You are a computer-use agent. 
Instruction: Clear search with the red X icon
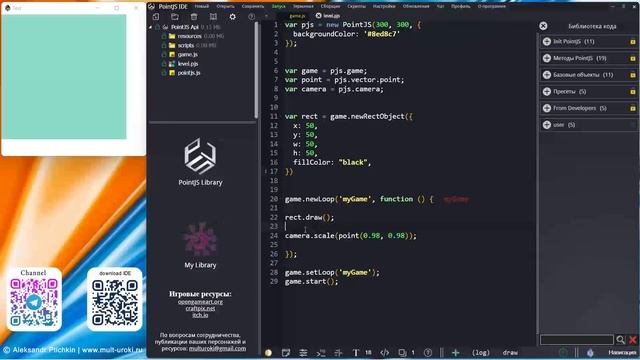(x=633, y=340)
